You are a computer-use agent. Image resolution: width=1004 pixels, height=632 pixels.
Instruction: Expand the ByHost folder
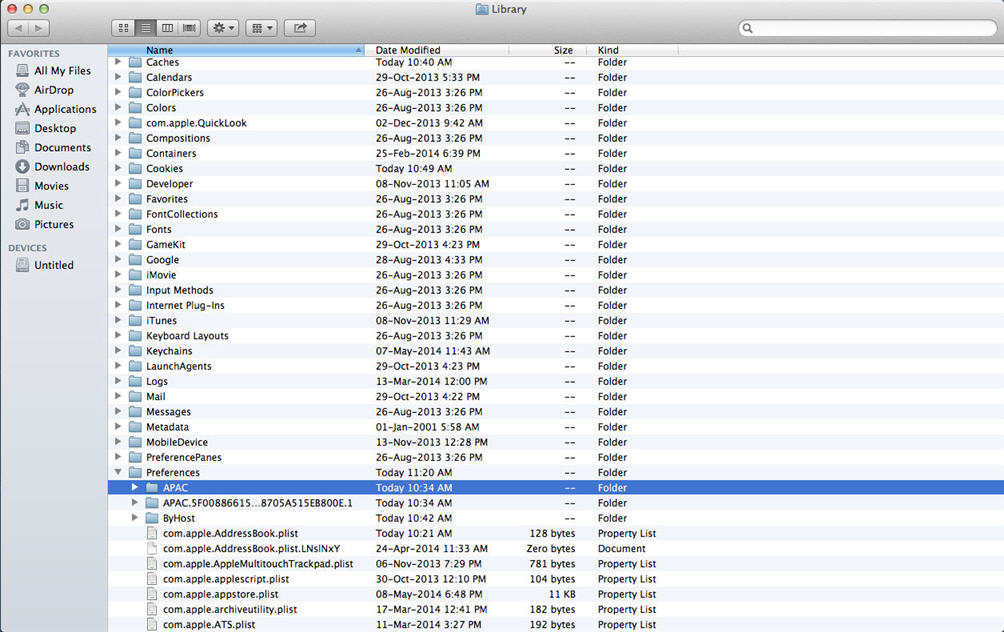point(135,518)
